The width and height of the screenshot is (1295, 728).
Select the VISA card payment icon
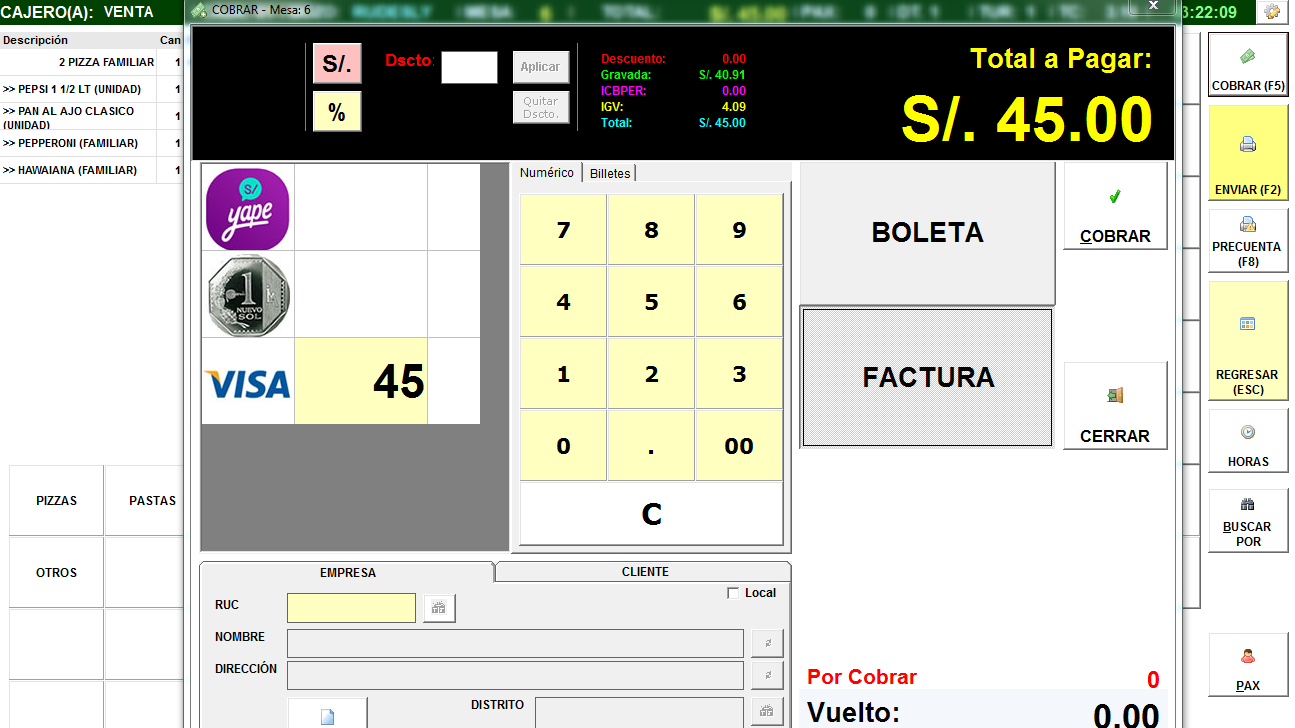pos(247,383)
